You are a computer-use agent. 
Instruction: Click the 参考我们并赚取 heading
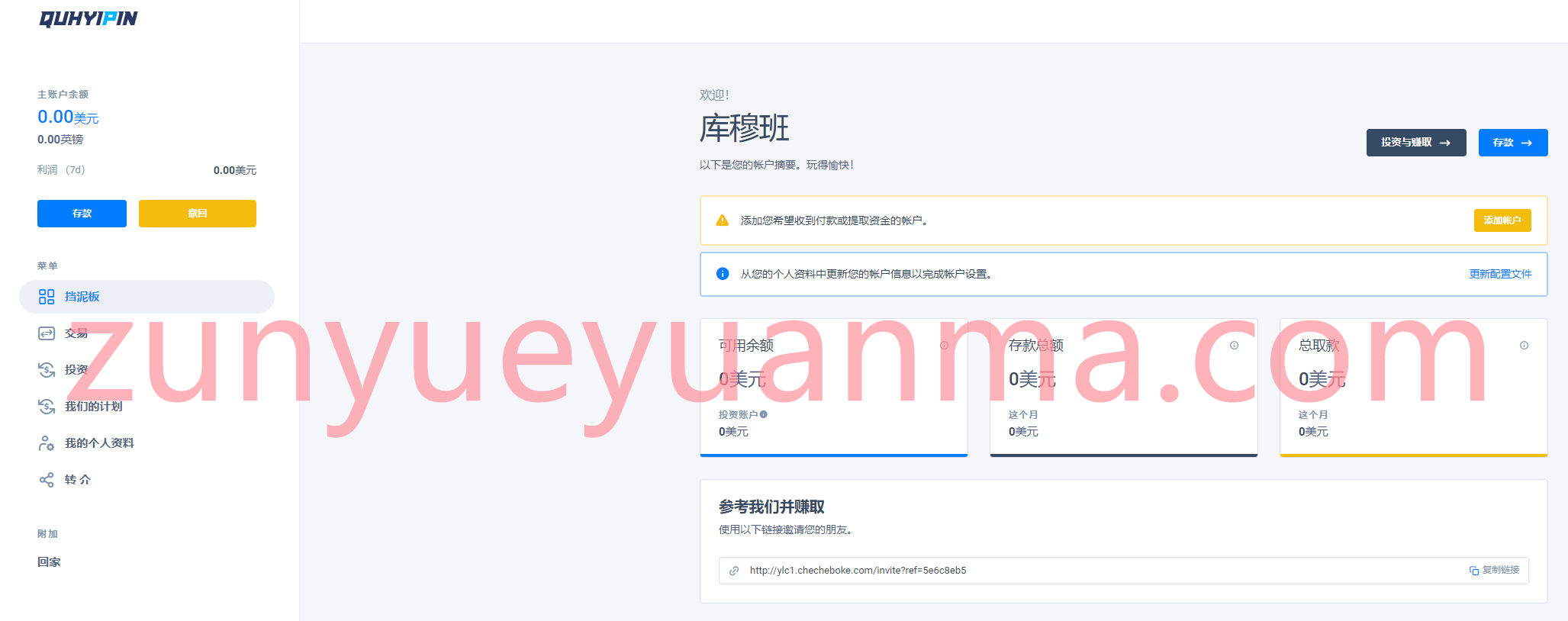pyautogui.click(x=771, y=507)
